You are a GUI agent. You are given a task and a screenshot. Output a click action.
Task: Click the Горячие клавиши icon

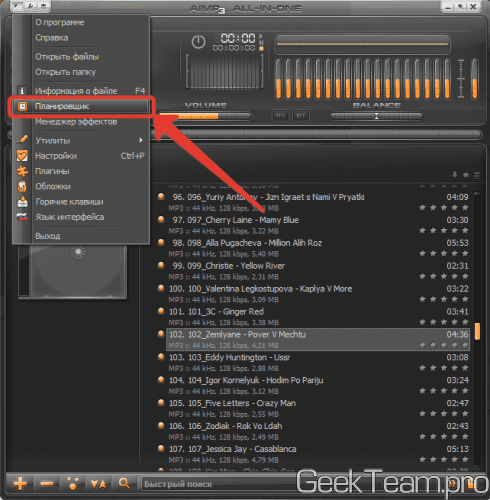point(22,202)
